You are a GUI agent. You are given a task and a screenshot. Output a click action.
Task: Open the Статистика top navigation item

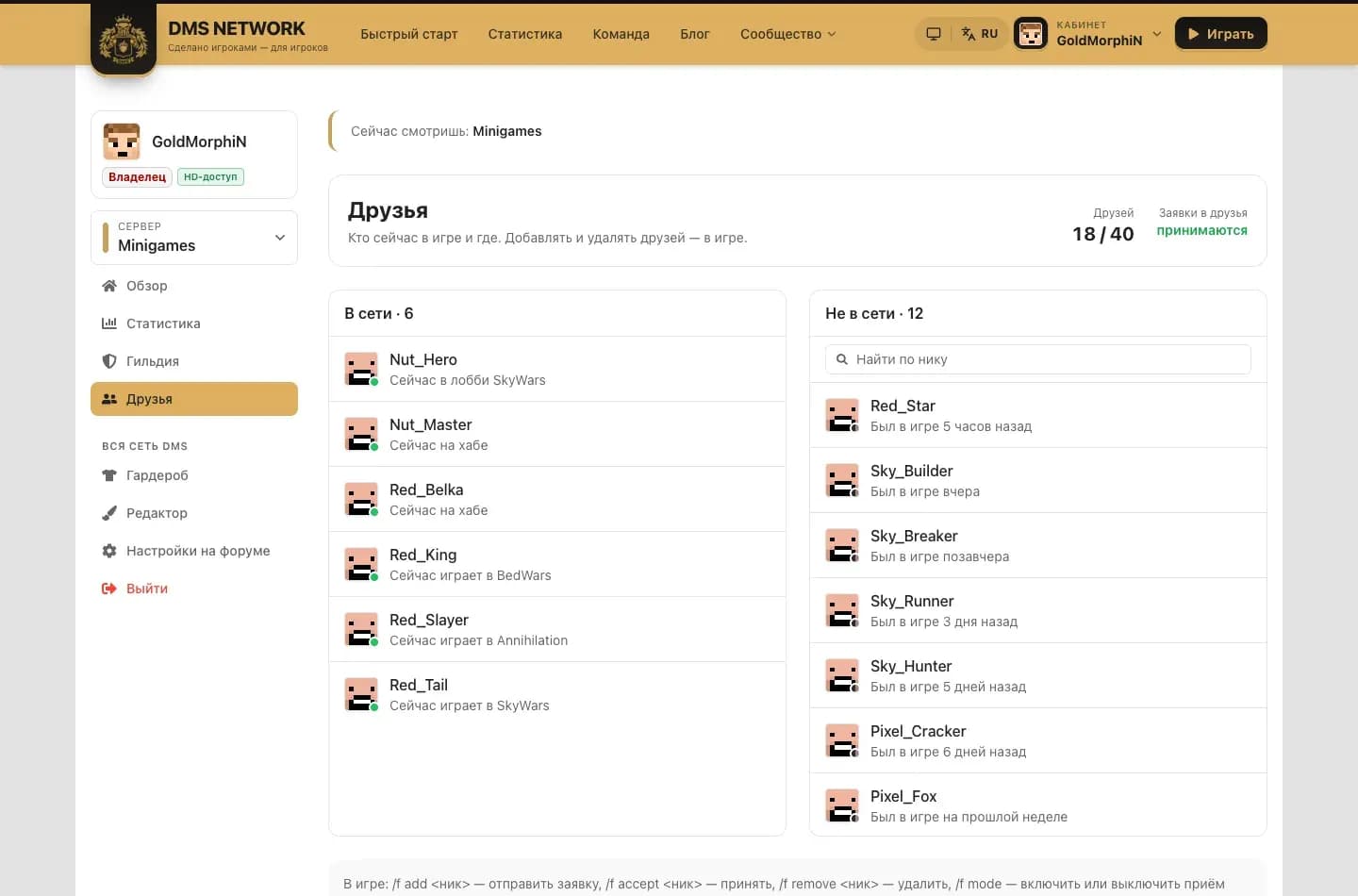pyautogui.click(x=525, y=34)
